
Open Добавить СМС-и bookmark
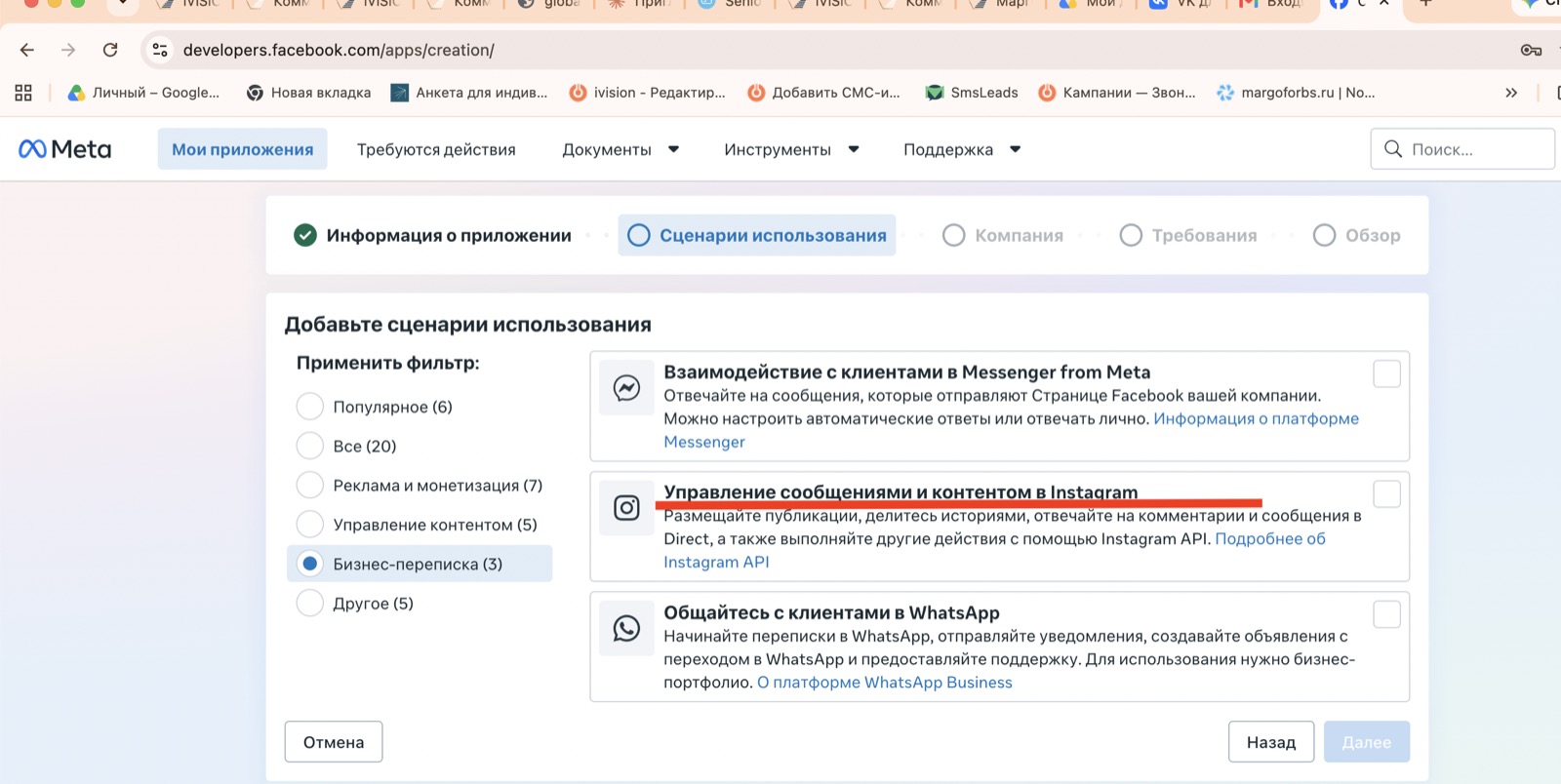pos(823,93)
